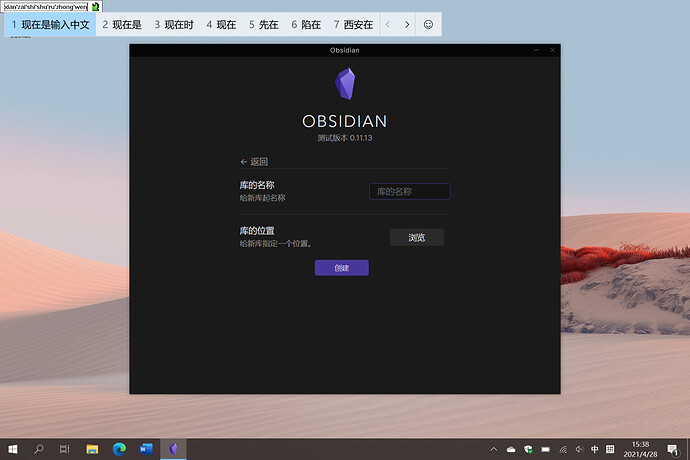Screen dimensions: 690x460
Task: Open Task View on the taskbar
Action: (x=65, y=449)
